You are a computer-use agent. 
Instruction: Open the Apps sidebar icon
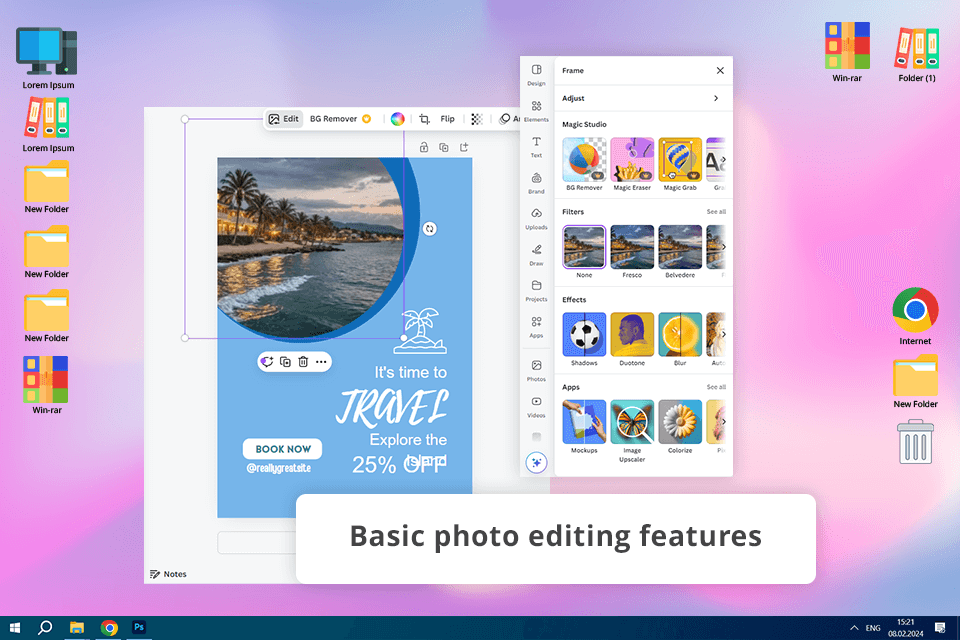point(536,327)
